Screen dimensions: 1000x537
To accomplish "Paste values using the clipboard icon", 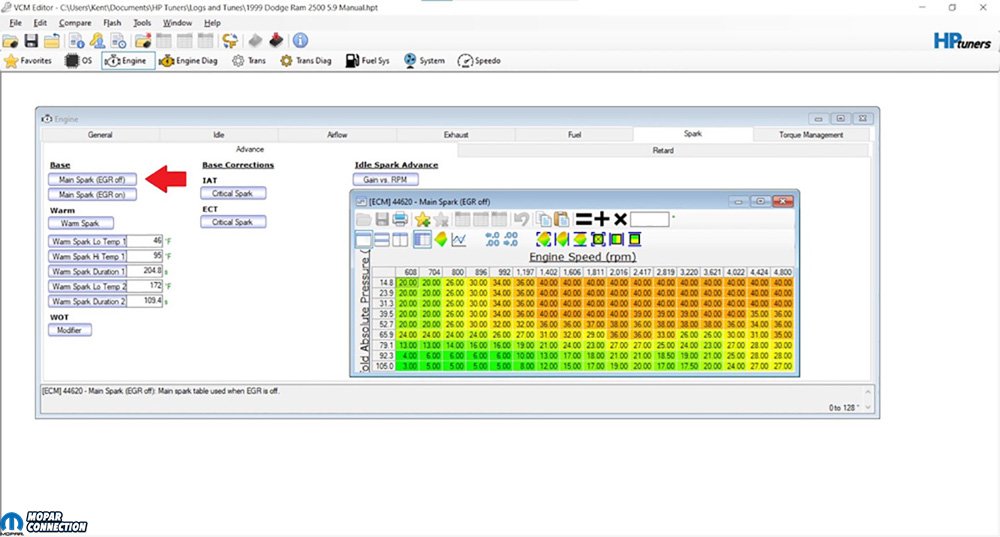I will pyautogui.click(x=561, y=219).
